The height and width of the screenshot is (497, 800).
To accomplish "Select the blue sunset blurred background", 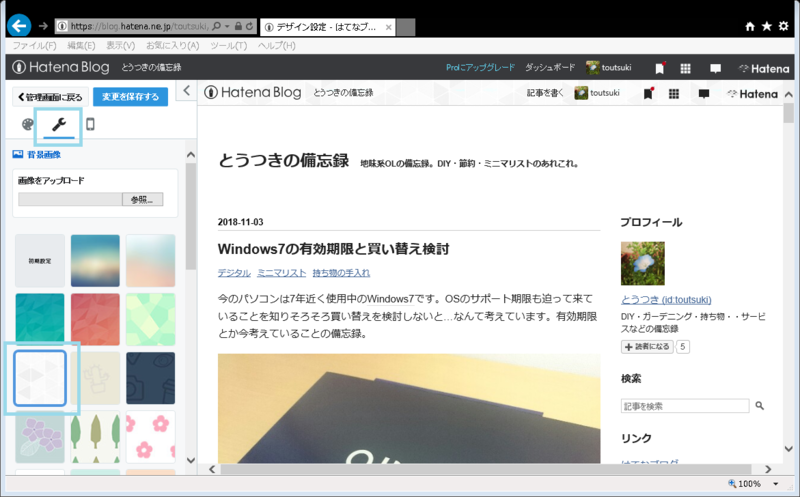I will pyautogui.click(x=95, y=261).
